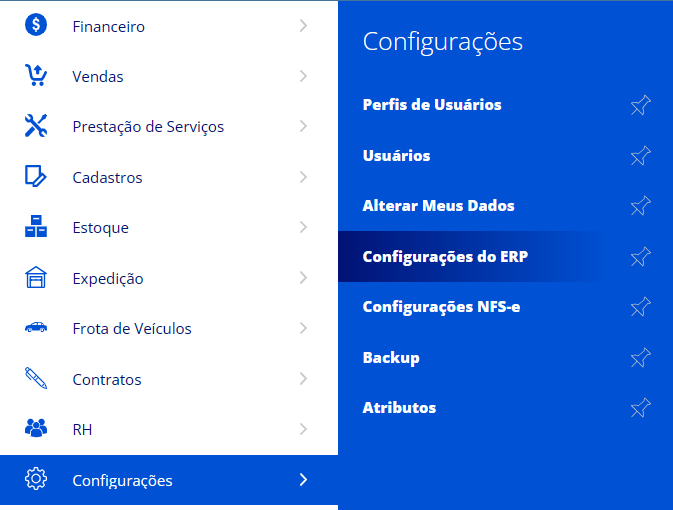The image size is (673, 510).
Task: Expand the Financeiro submenu arrow
Action: (x=303, y=26)
